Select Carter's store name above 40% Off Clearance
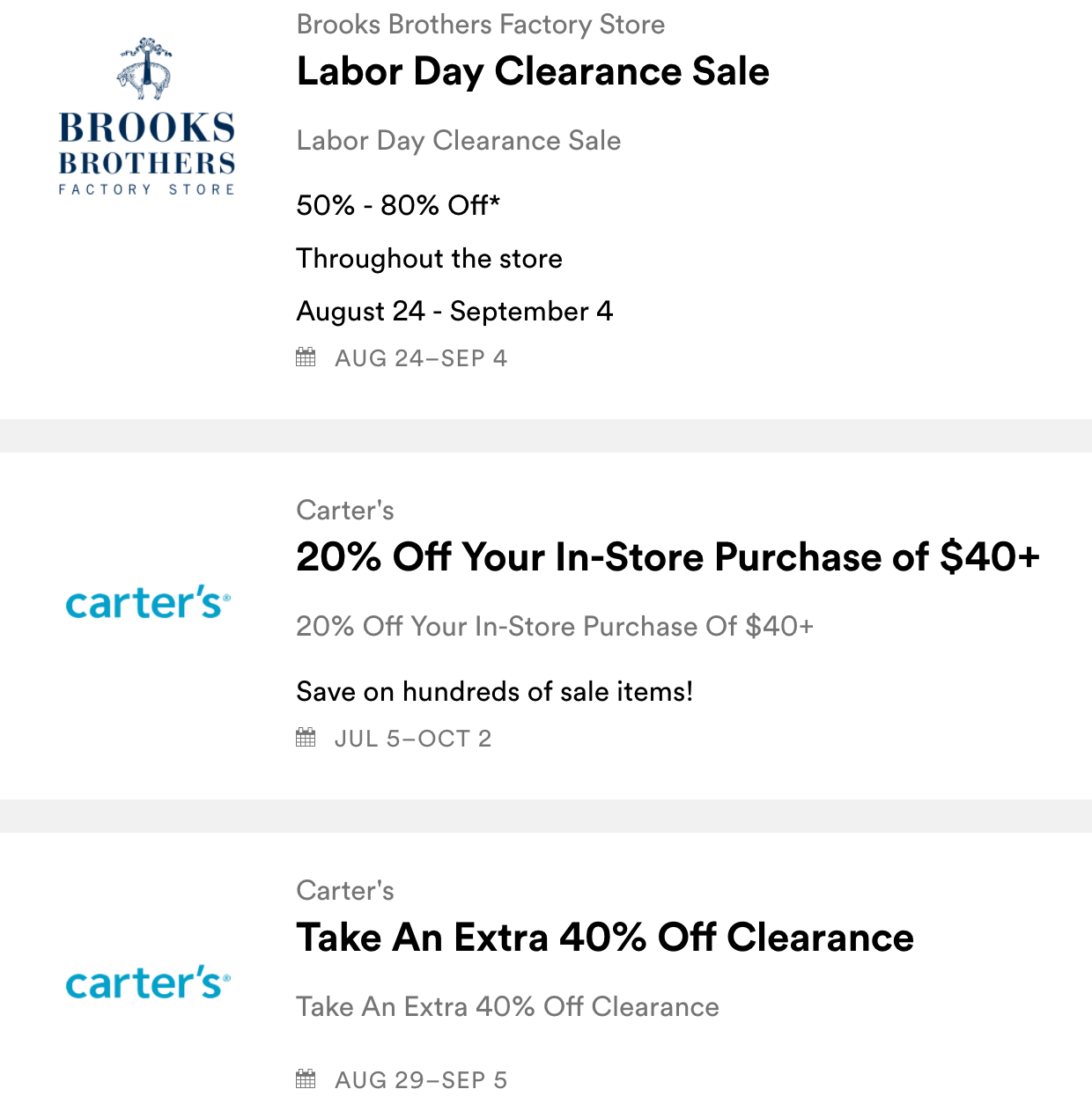1092x1104 pixels. (345, 891)
